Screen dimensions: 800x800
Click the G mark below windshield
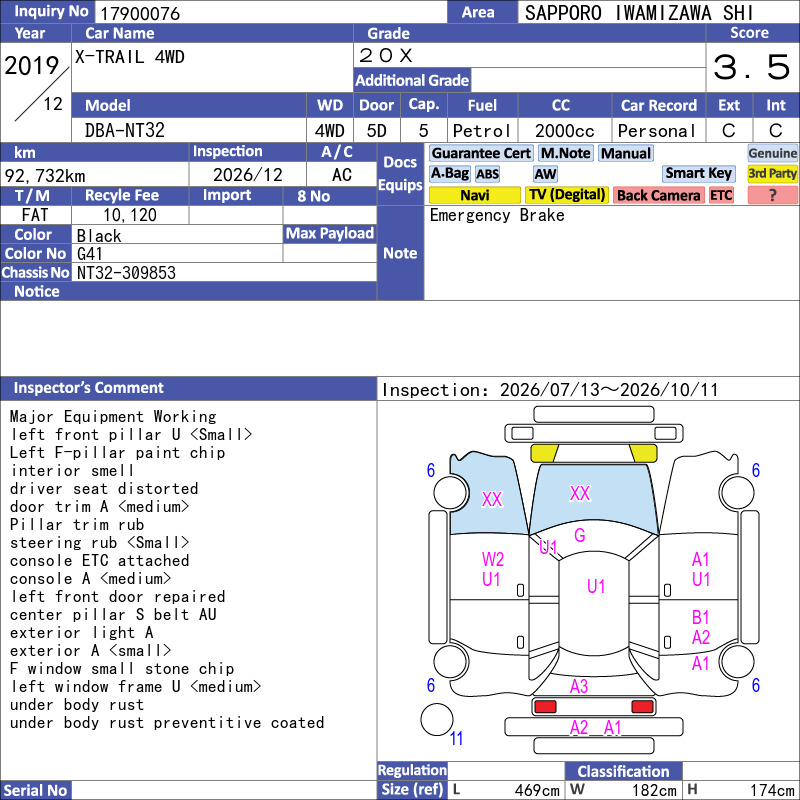pyautogui.click(x=580, y=535)
